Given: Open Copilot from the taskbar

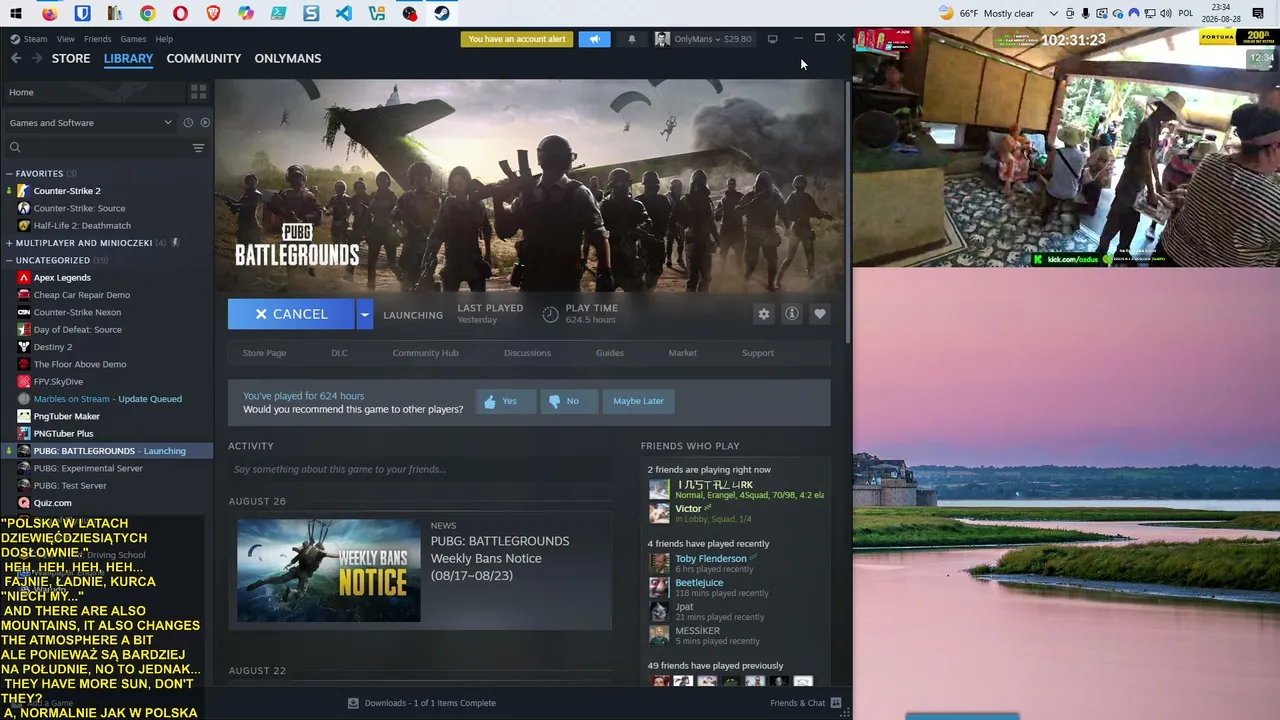Looking at the screenshot, I should click(246, 13).
